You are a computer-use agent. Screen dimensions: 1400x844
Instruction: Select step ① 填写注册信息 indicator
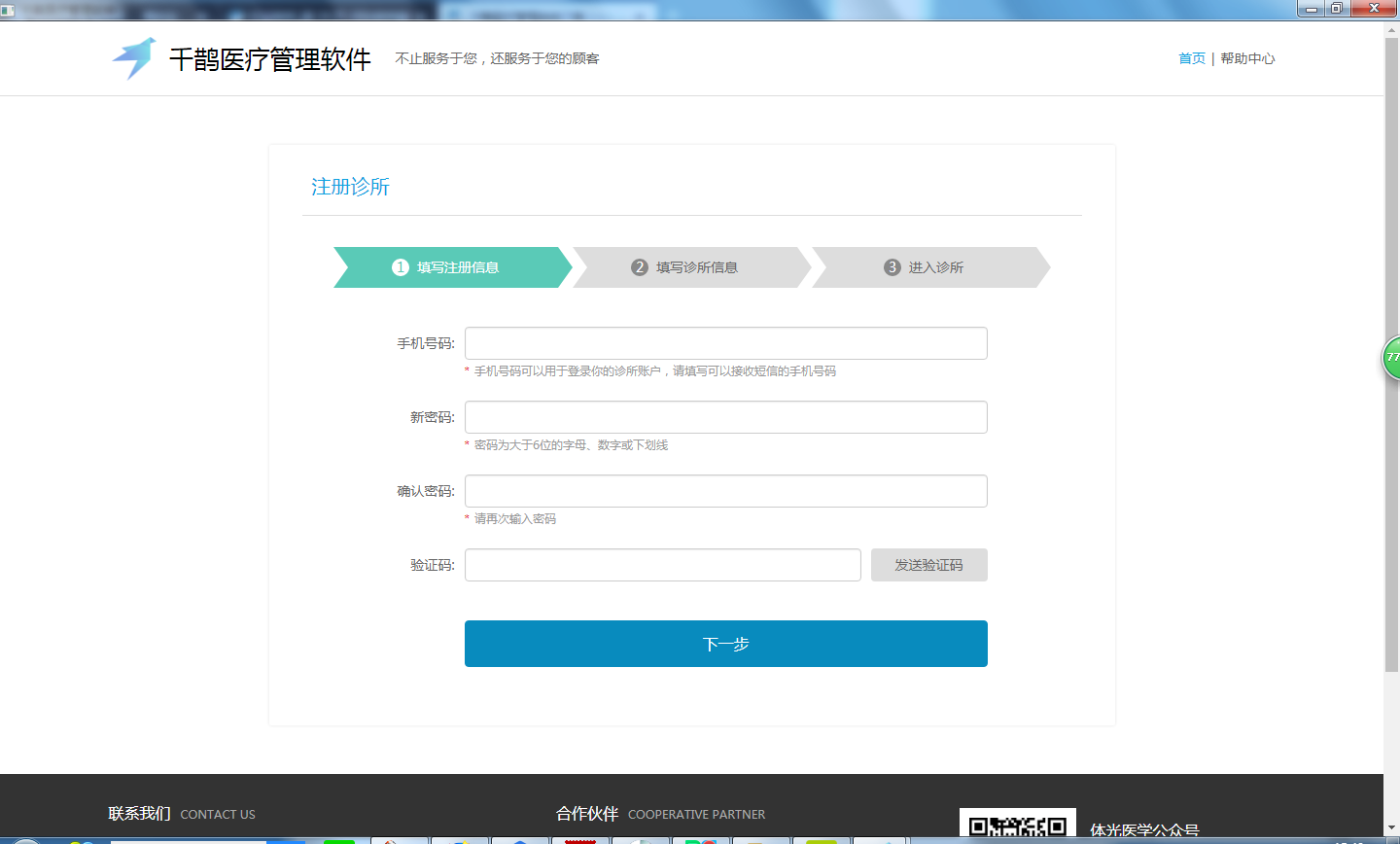(449, 267)
